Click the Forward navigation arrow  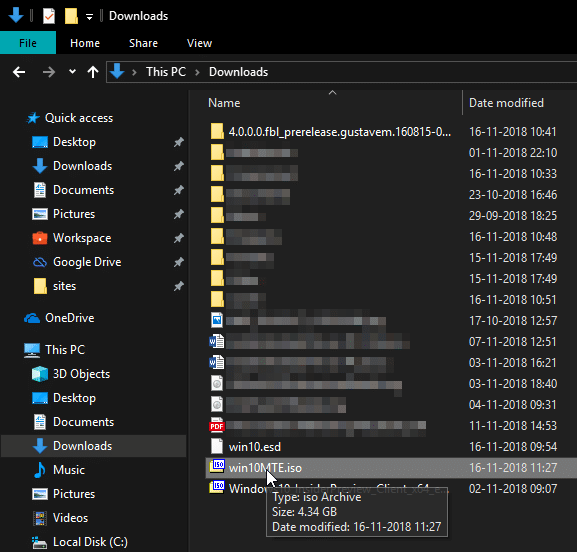(49, 72)
